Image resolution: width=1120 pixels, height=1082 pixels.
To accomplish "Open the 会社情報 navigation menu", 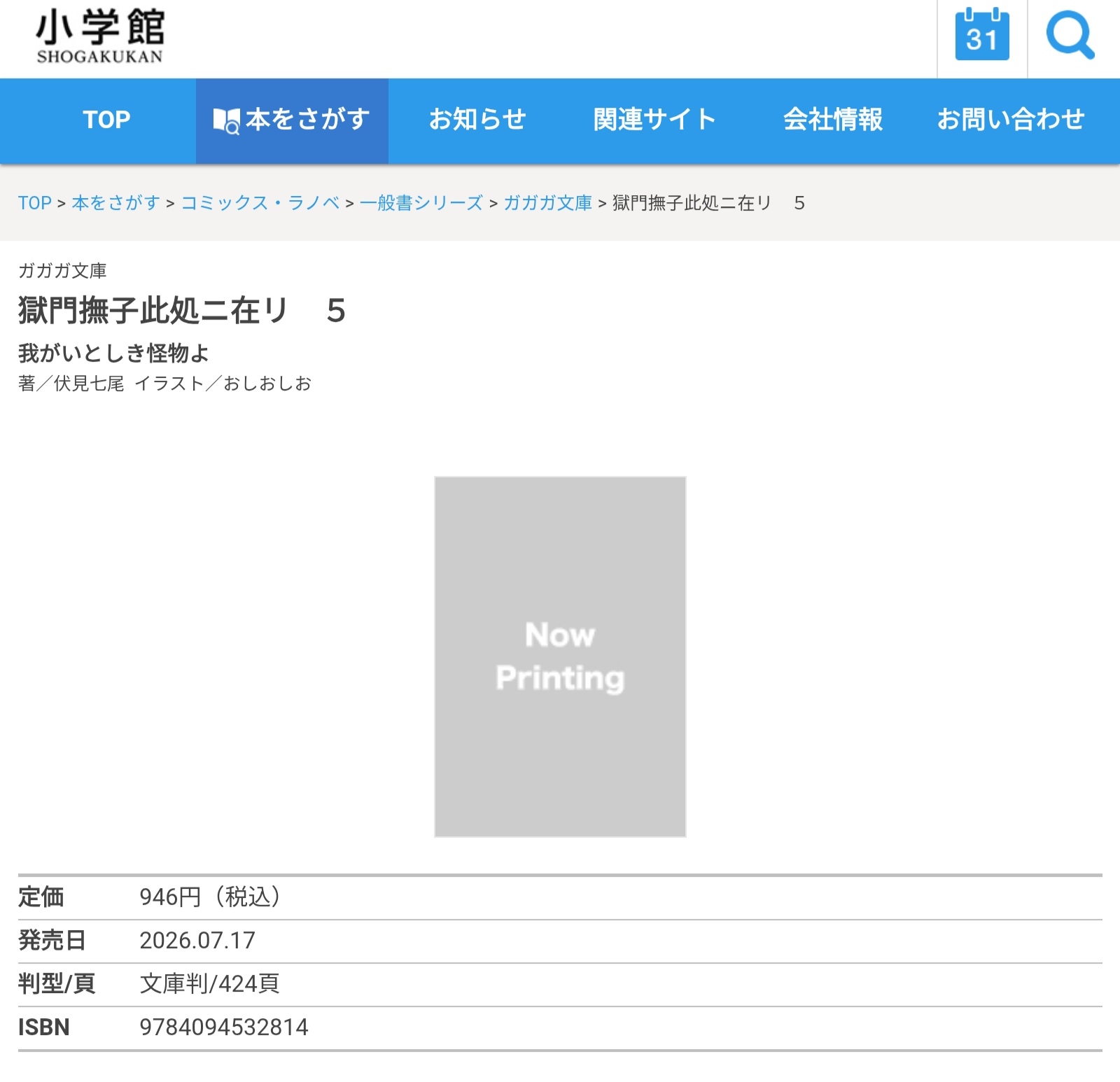I will coord(833,120).
